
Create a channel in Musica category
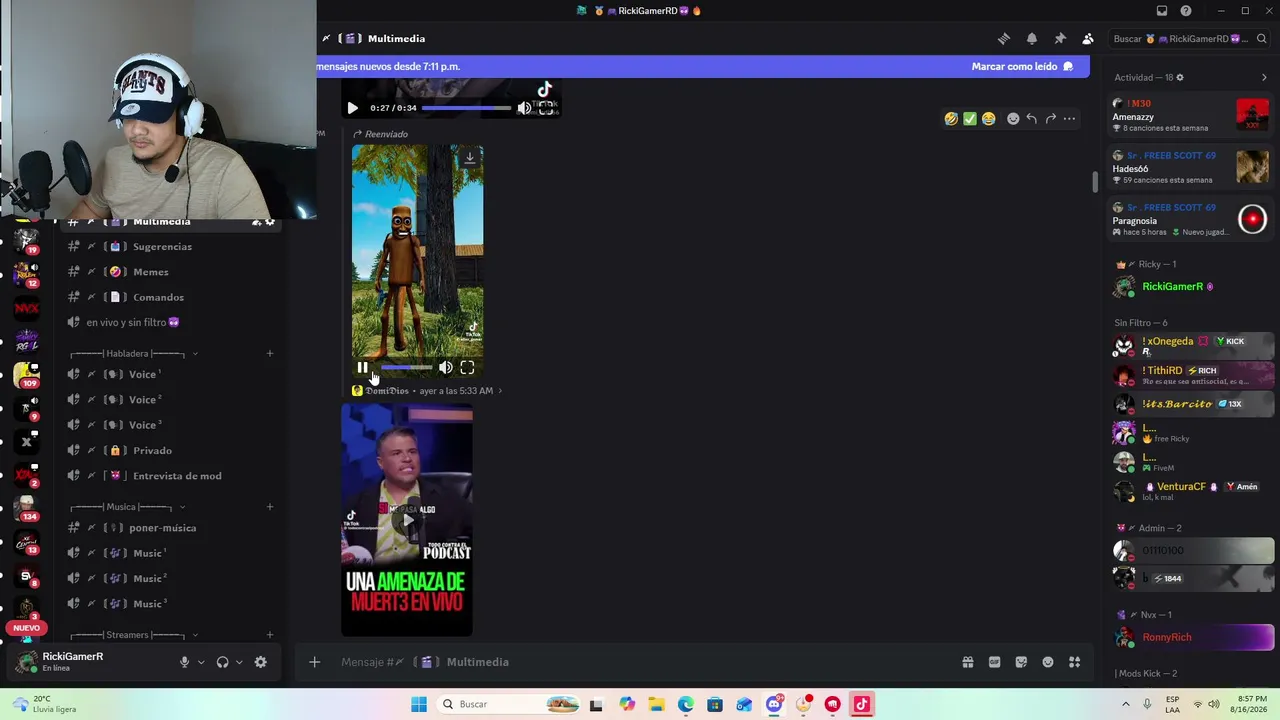pos(270,507)
